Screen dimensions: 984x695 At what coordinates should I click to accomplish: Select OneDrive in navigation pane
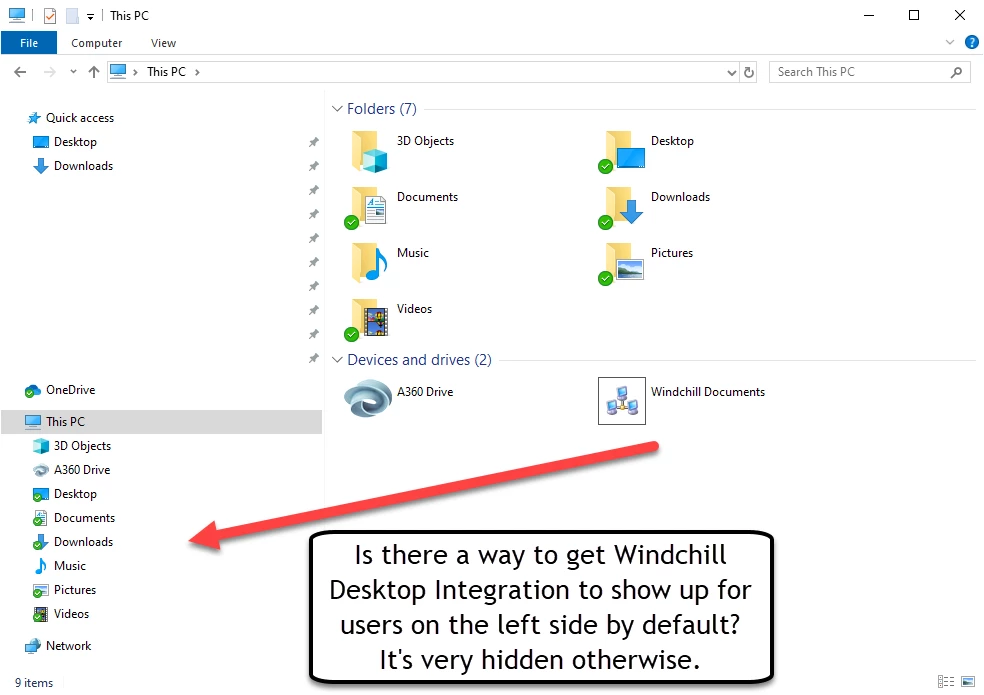[x=60, y=390]
